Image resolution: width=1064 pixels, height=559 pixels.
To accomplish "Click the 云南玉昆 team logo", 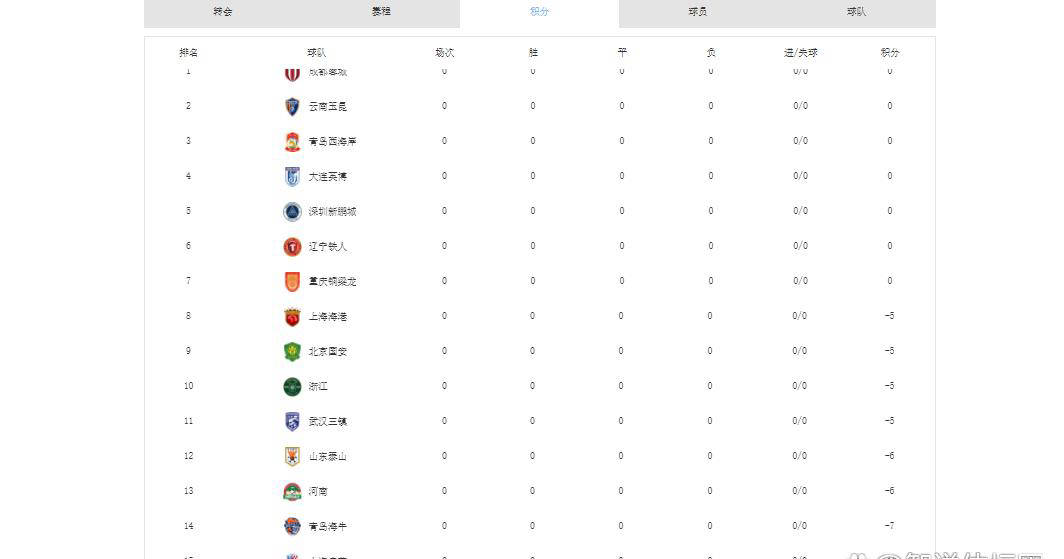I will [292, 107].
